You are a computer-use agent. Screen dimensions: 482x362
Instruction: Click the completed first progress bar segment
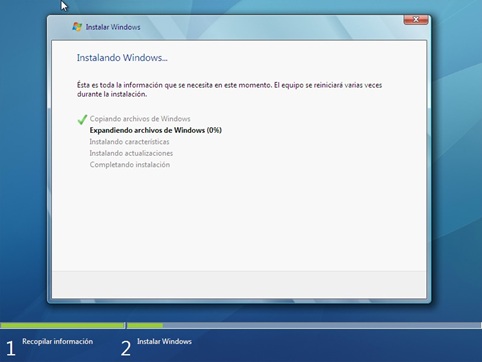pyautogui.click(x=62, y=325)
